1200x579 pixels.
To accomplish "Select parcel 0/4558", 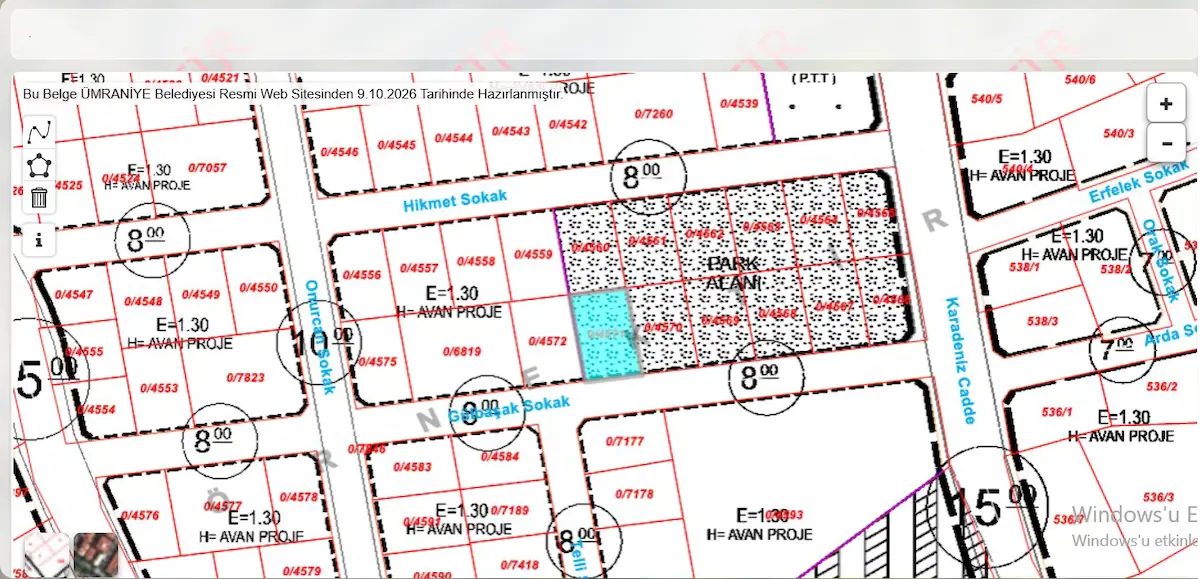I will 475,261.
